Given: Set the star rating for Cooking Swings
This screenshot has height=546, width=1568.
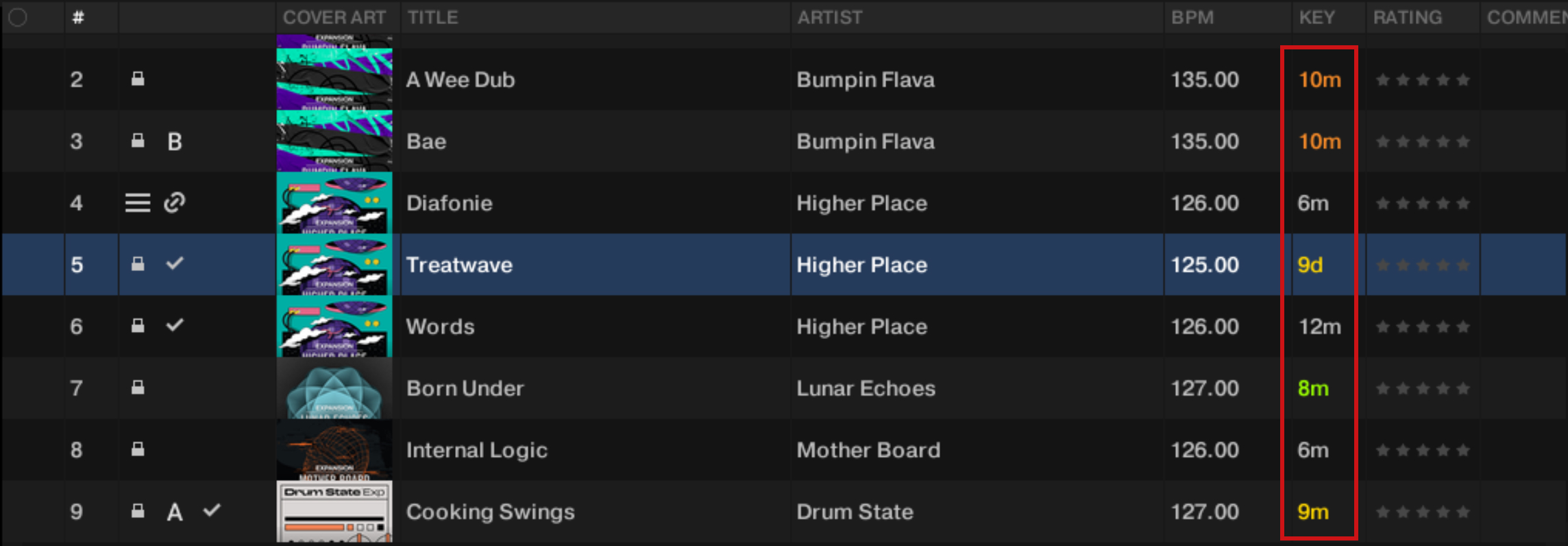Looking at the screenshot, I should (1422, 512).
